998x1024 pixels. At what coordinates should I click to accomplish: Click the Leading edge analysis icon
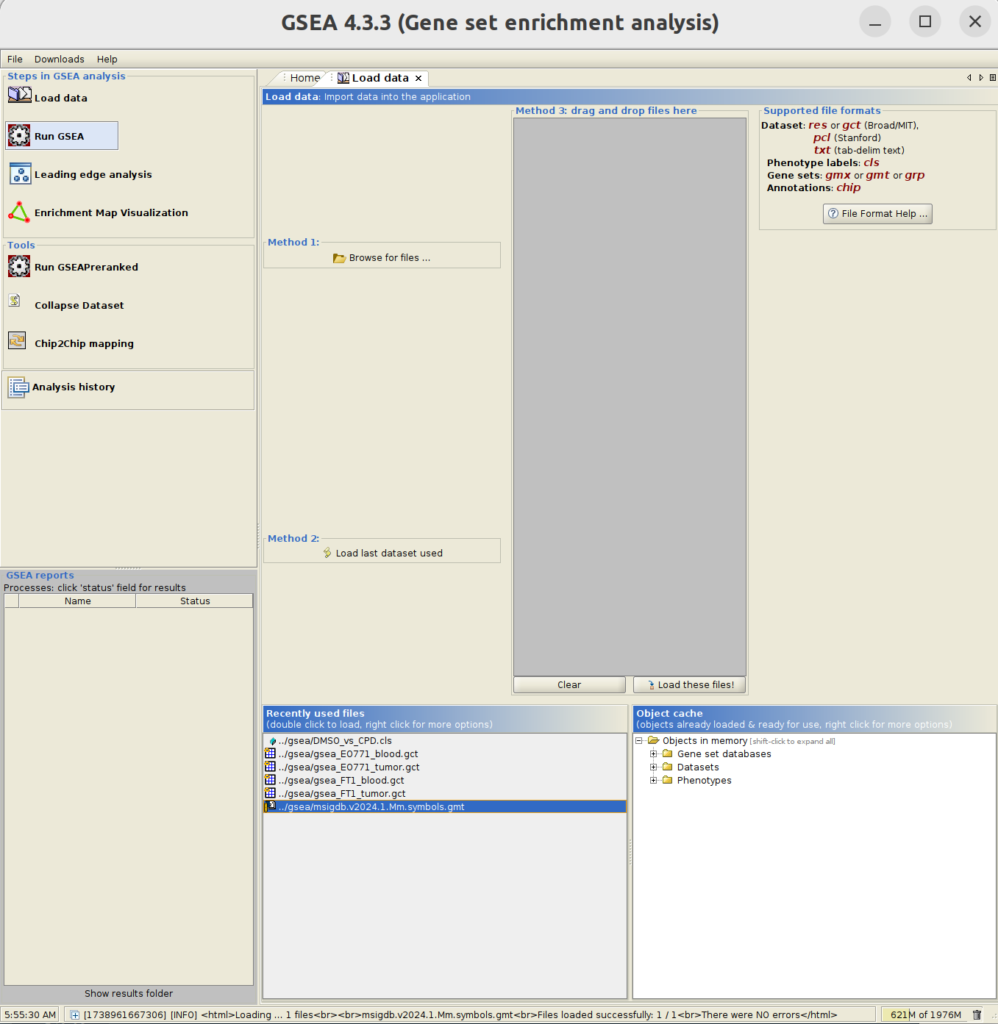pos(20,174)
